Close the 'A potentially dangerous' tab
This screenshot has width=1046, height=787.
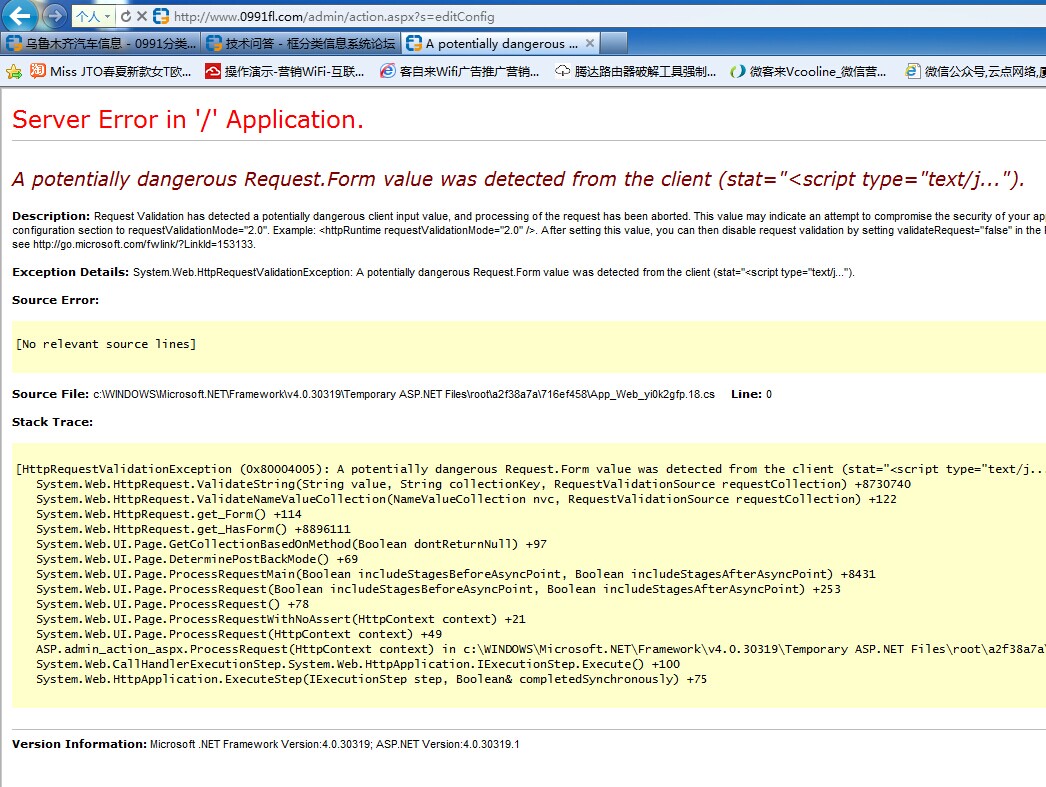(x=590, y=43)
